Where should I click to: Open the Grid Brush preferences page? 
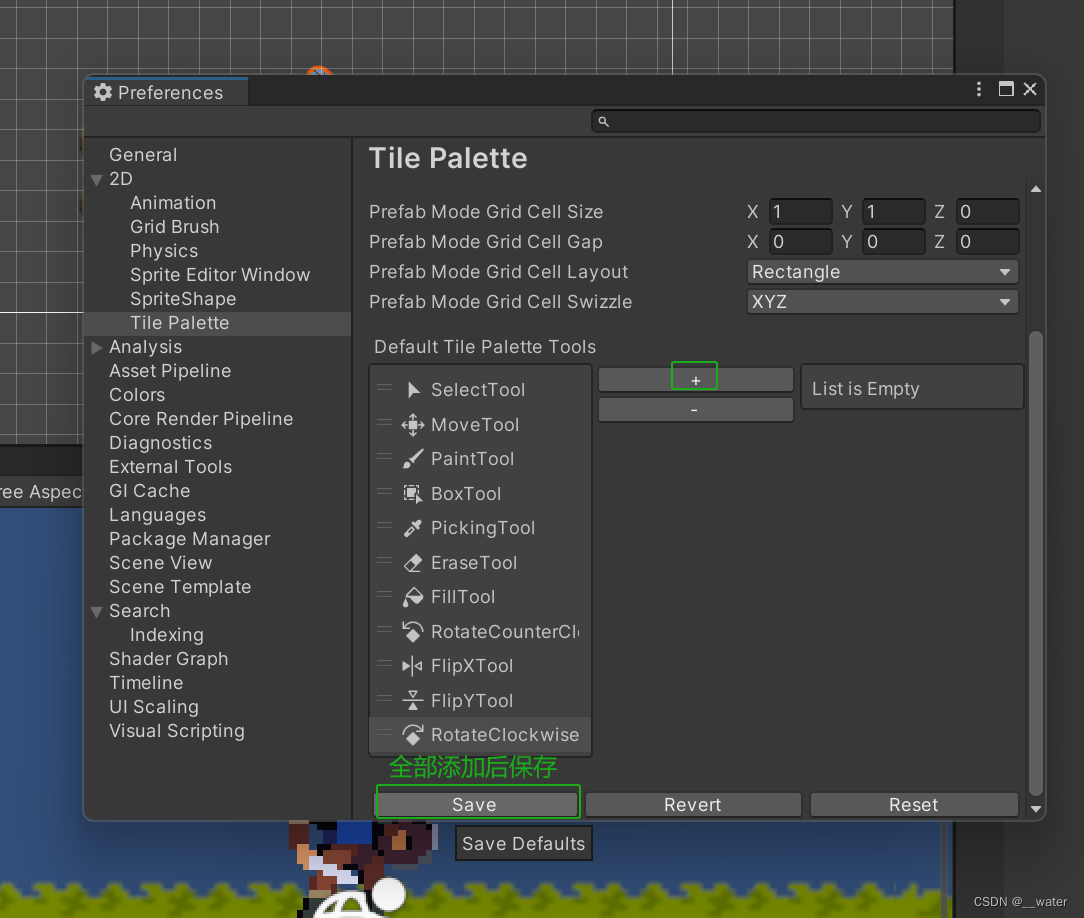174,227
